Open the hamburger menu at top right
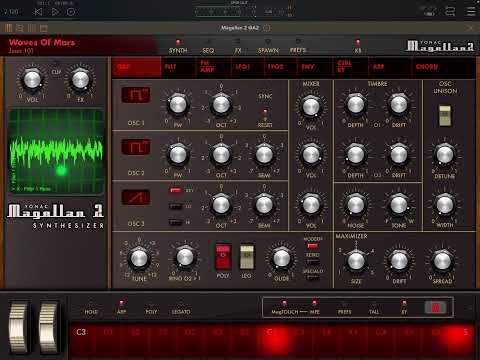This screenshot has width=480, height=360. pyautogui.click(x=471, y=11)
